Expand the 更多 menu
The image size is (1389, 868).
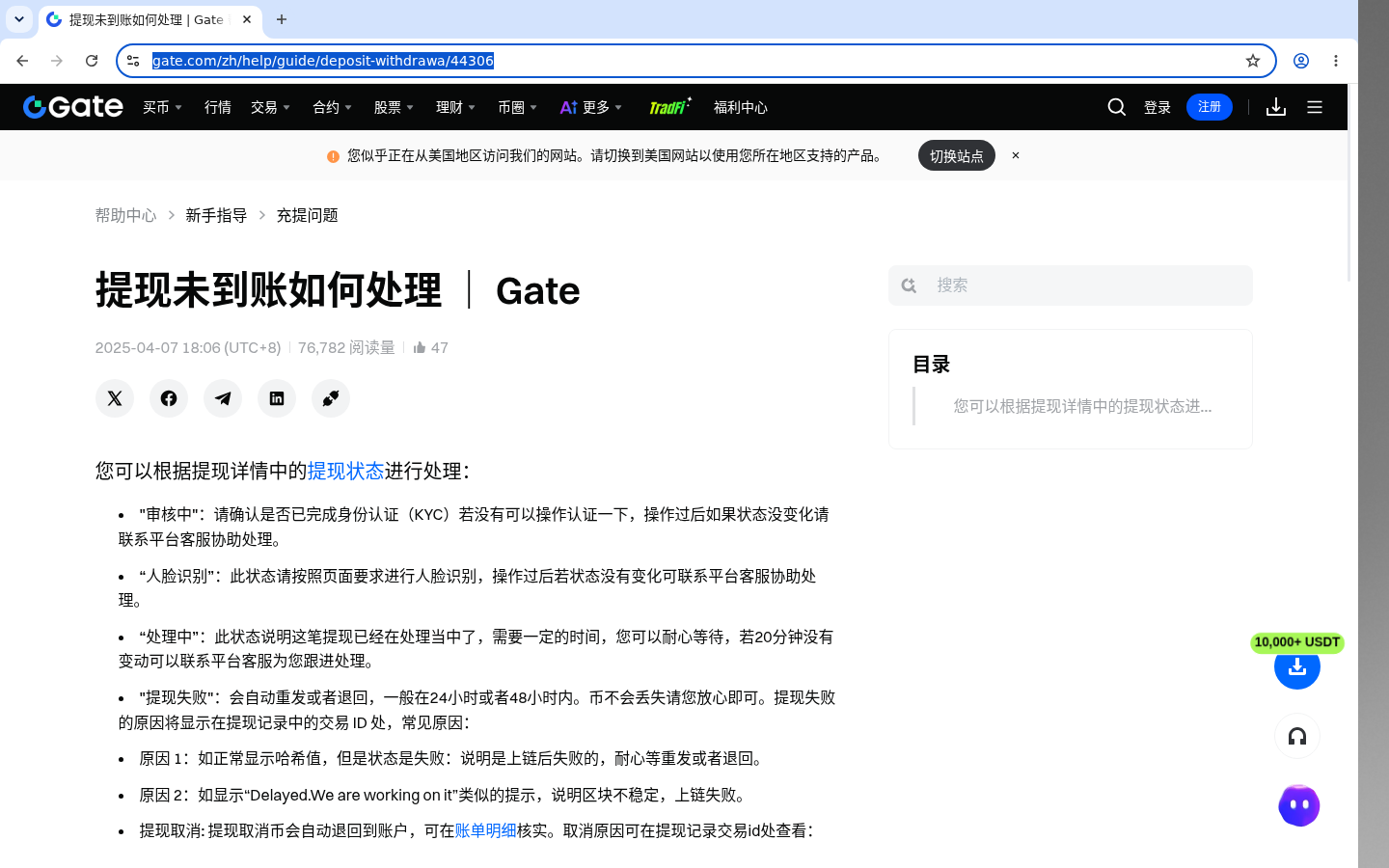point(591,107)
